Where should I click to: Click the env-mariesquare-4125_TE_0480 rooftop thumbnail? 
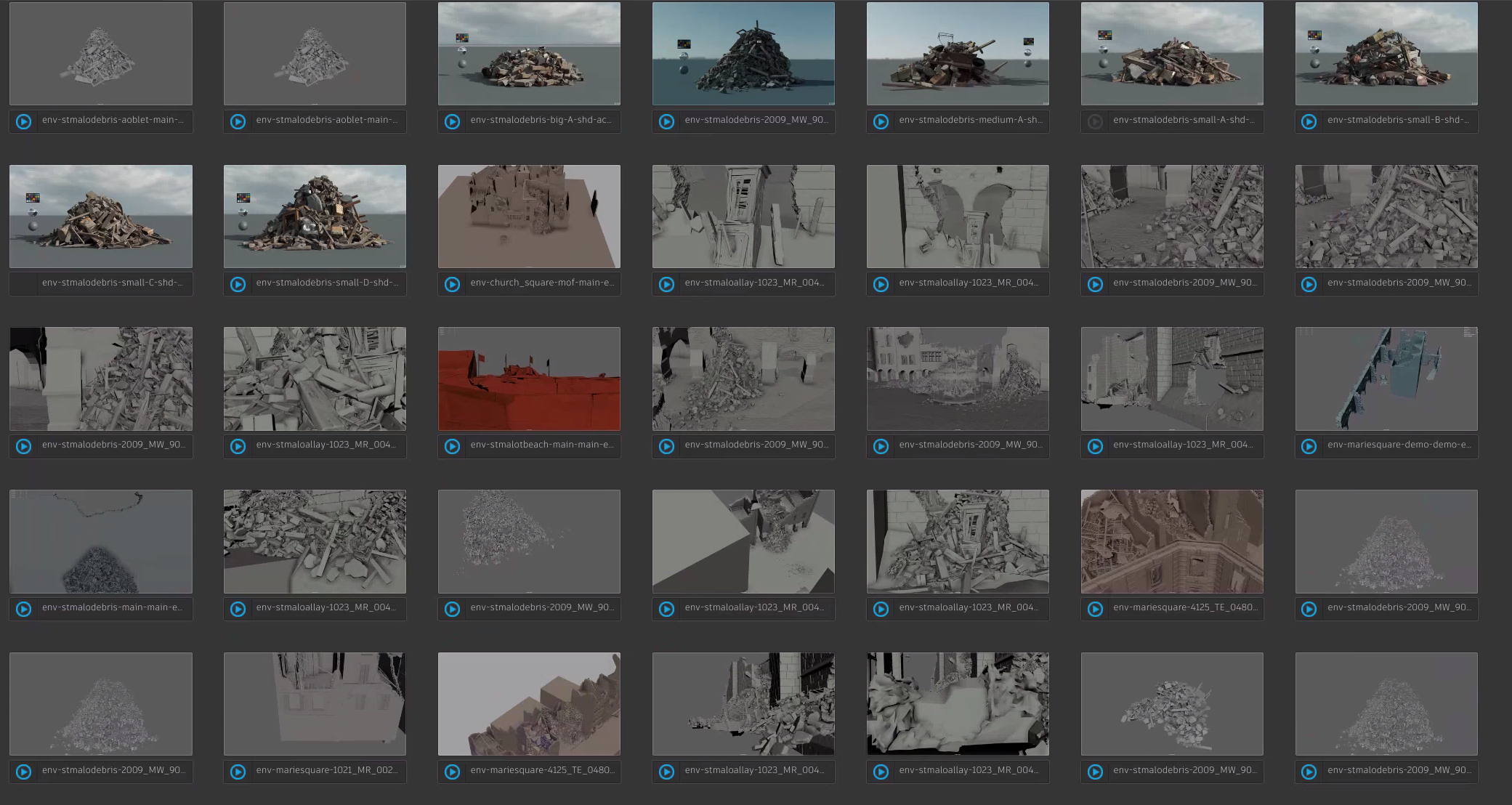pyautogui.click(x=1172, y=541)
